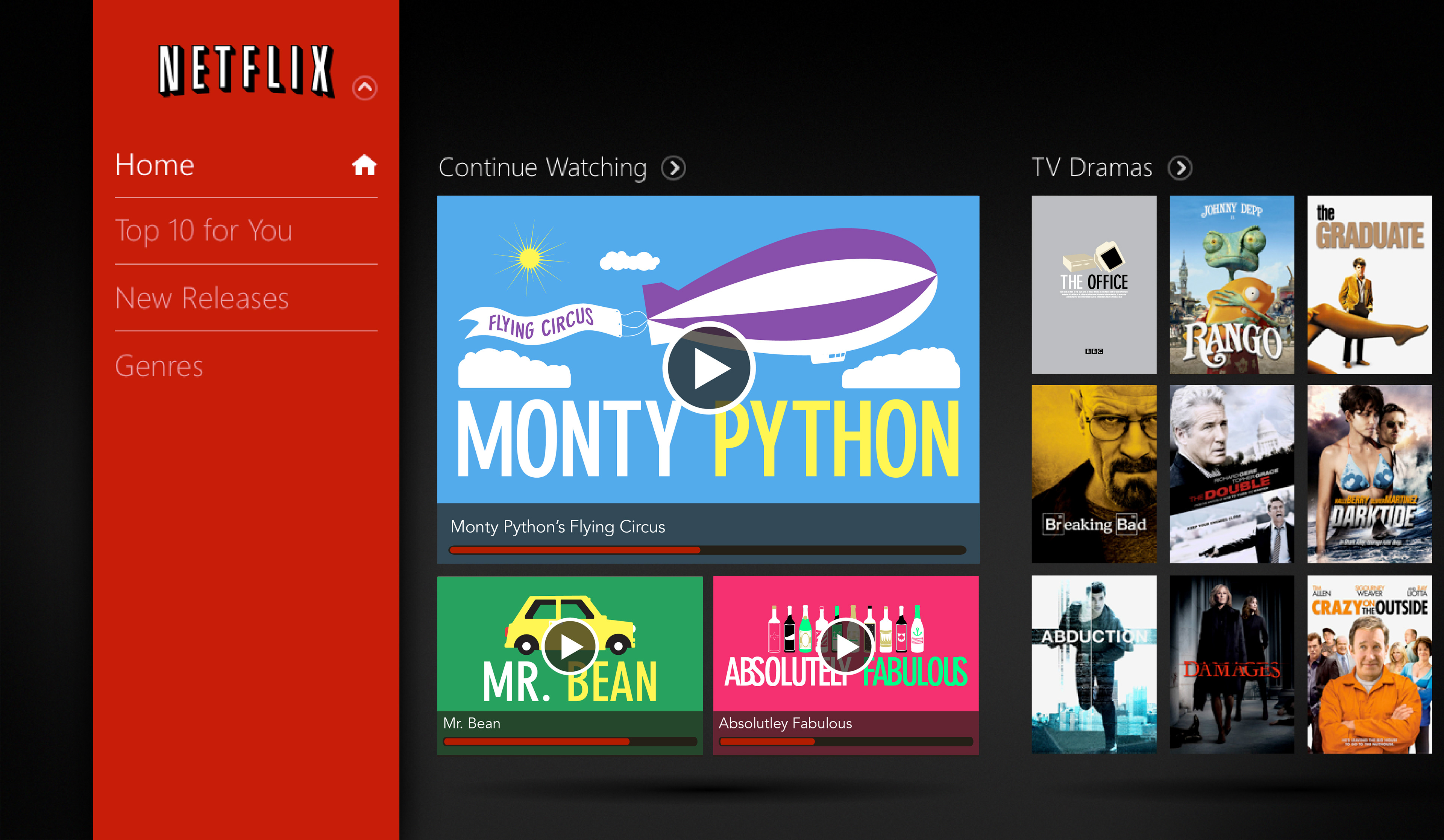This screenshot has width=1444, height=840.
Task: Go to New Releases
Action: click(202, 298)
